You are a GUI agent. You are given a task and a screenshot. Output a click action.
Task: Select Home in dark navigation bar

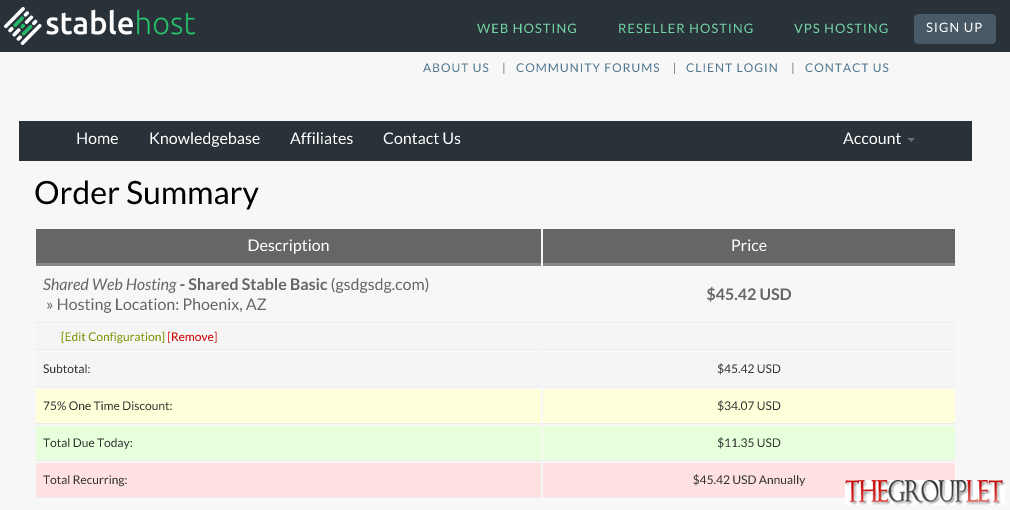click(97, 138)
